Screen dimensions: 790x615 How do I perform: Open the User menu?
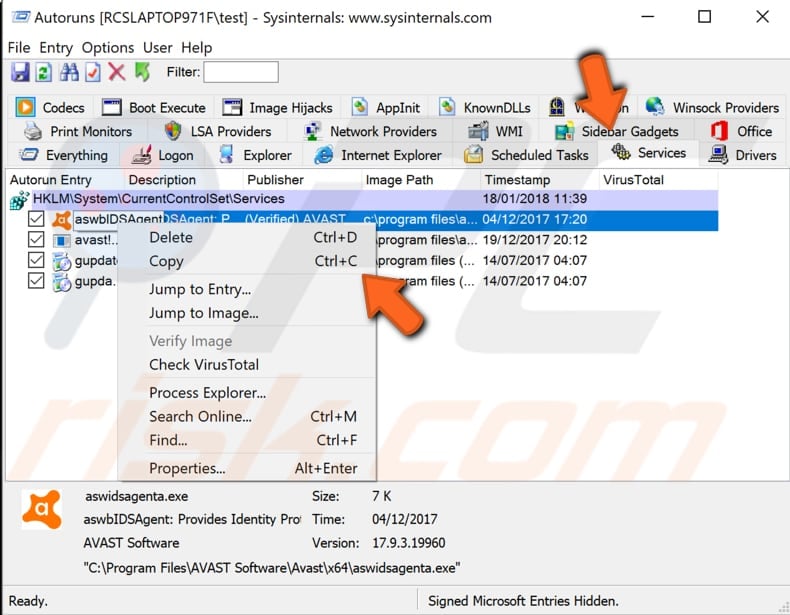tap(158, 47)
